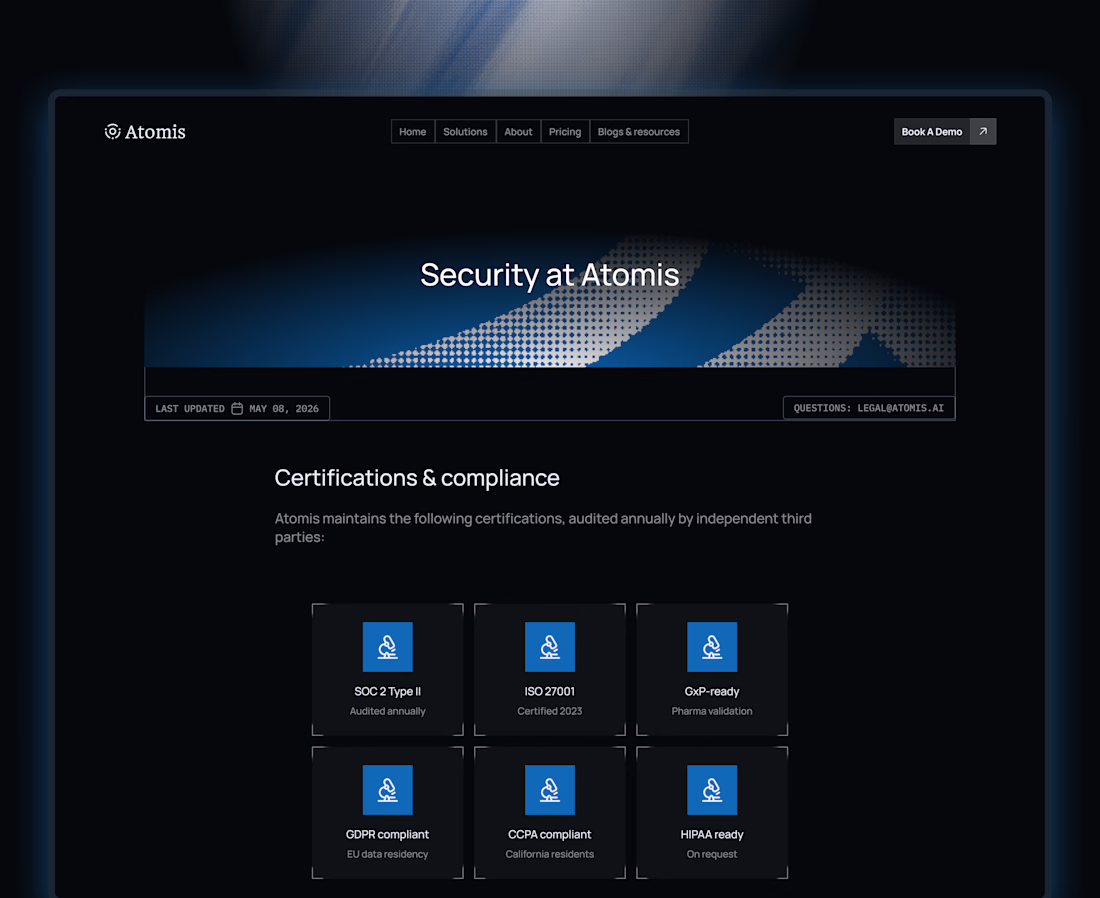1100x898 pixels.
Task: Select the ISO 27001 label
Action: point(549,691)
